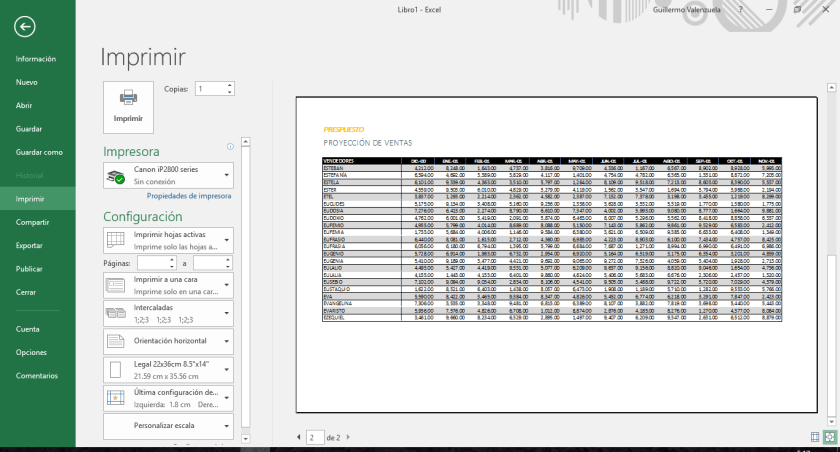Open Orientación horizontal dropdown
Screen dimensions: 840x452
pos(168,340)
